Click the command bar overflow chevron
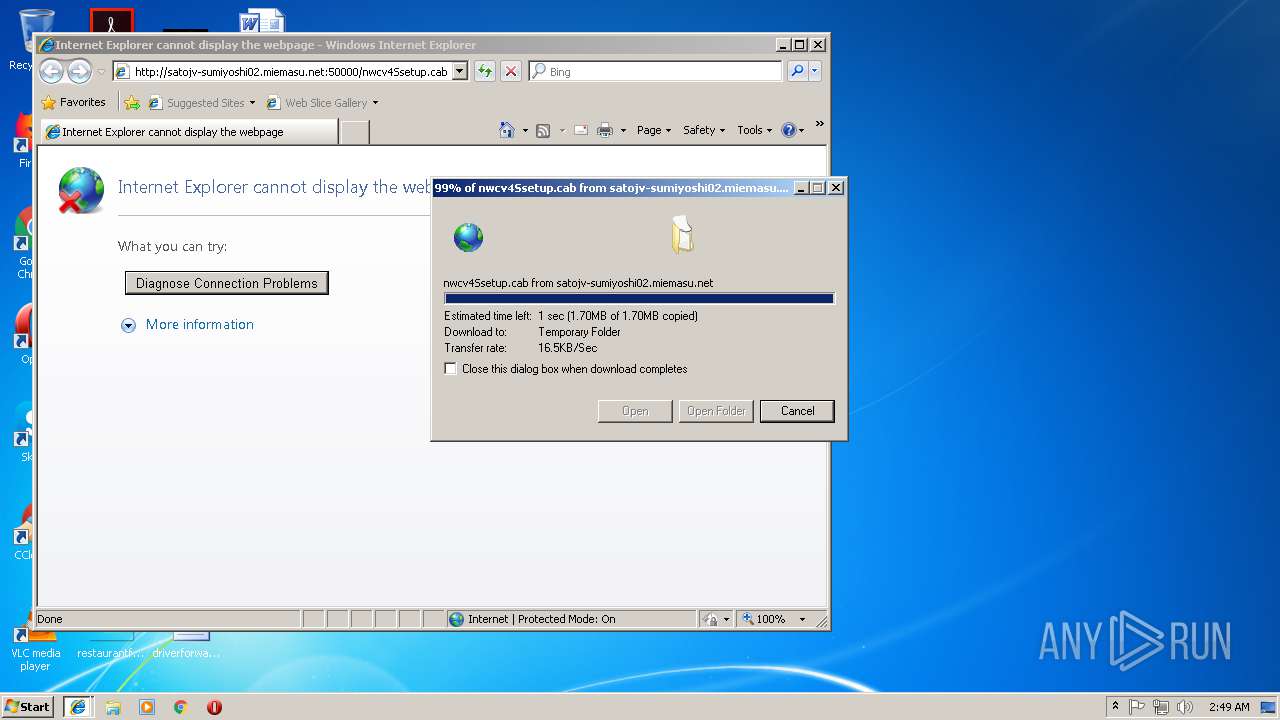Image resolution: width=1280 pixels, height=720 pixels. (x=819, y=124)
